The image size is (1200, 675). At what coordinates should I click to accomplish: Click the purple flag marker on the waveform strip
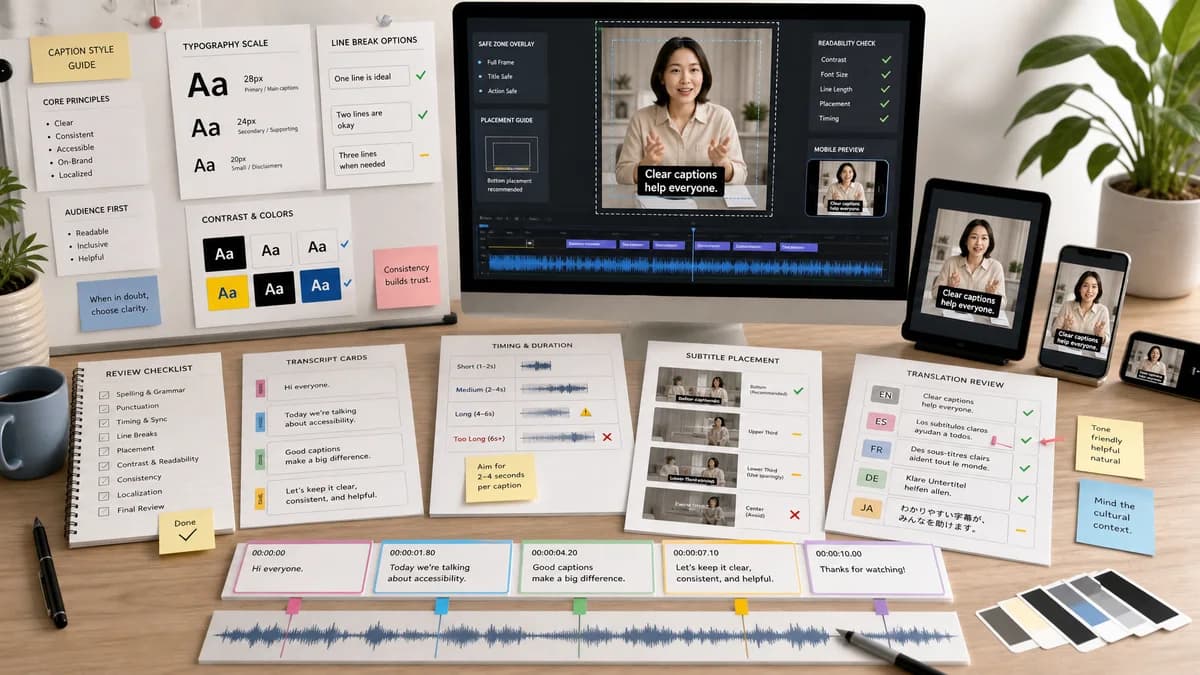click(x=880, y=606)
